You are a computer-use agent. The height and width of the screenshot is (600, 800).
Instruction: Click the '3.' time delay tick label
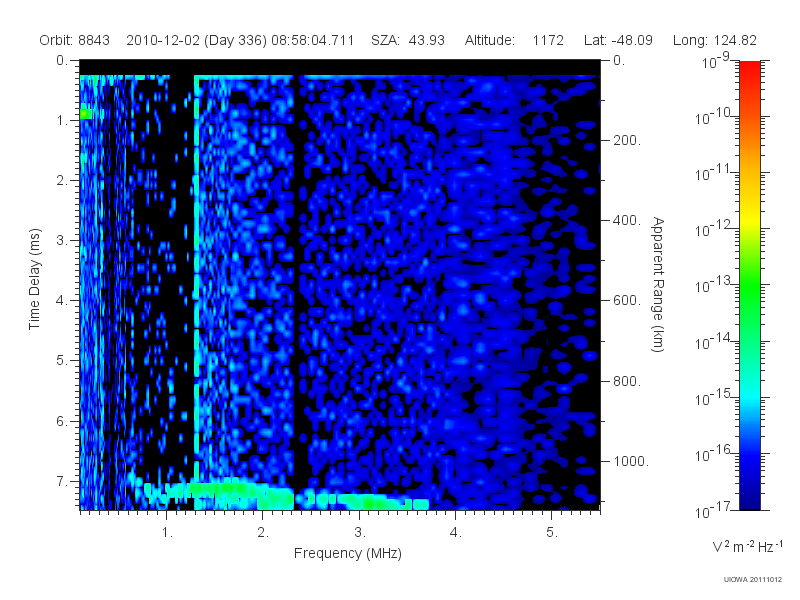(62, 240)
